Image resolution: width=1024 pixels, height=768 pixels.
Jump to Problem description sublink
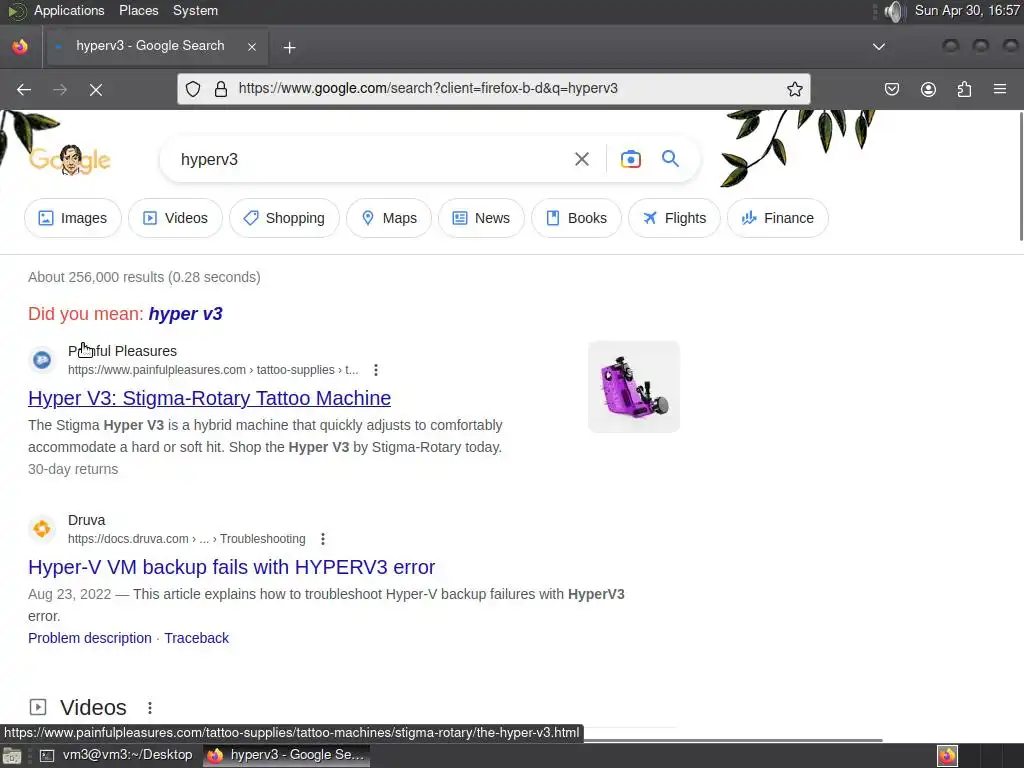(x=89, y=638)
